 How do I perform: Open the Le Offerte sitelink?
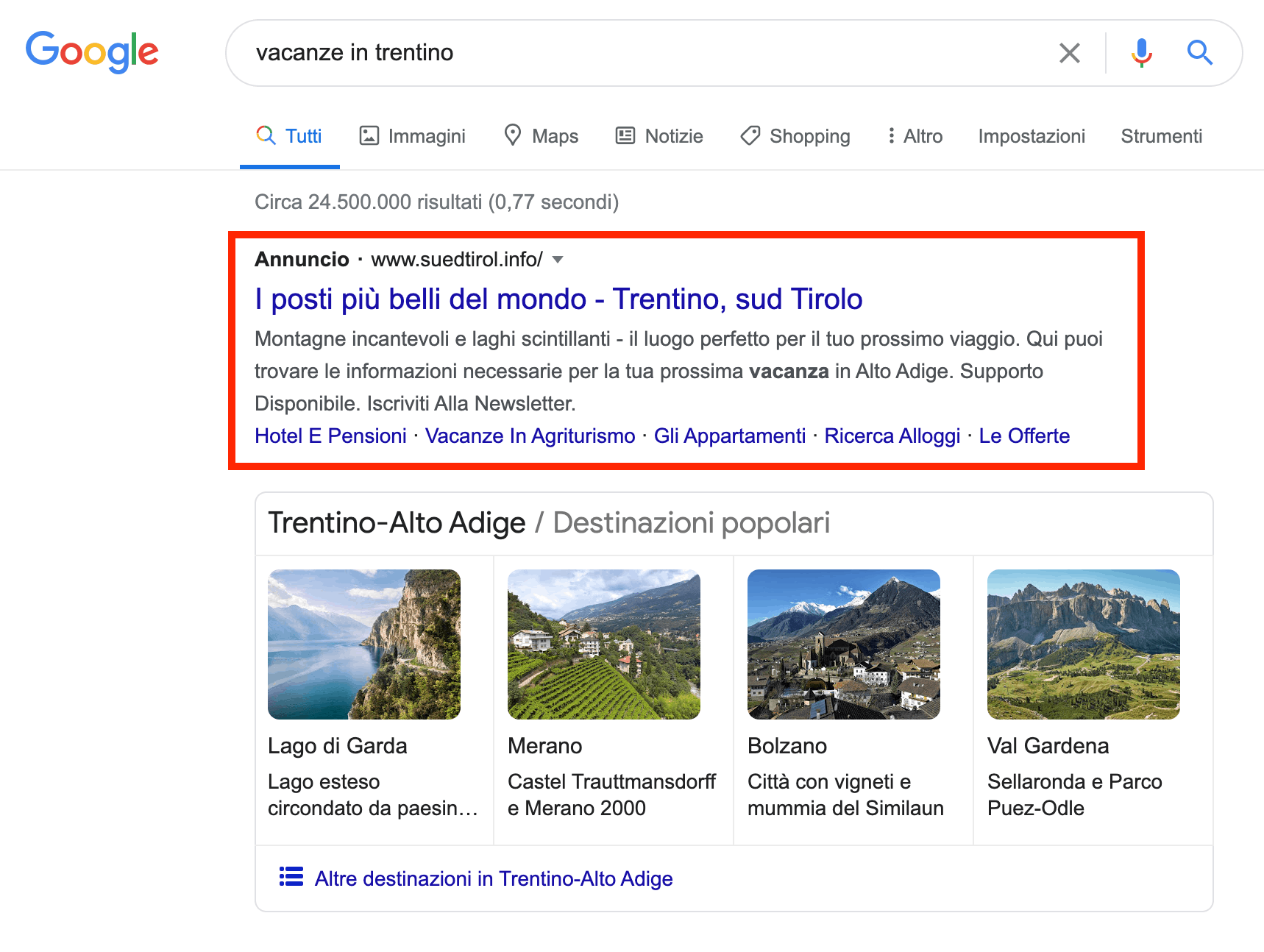(x=1024, y=436)
